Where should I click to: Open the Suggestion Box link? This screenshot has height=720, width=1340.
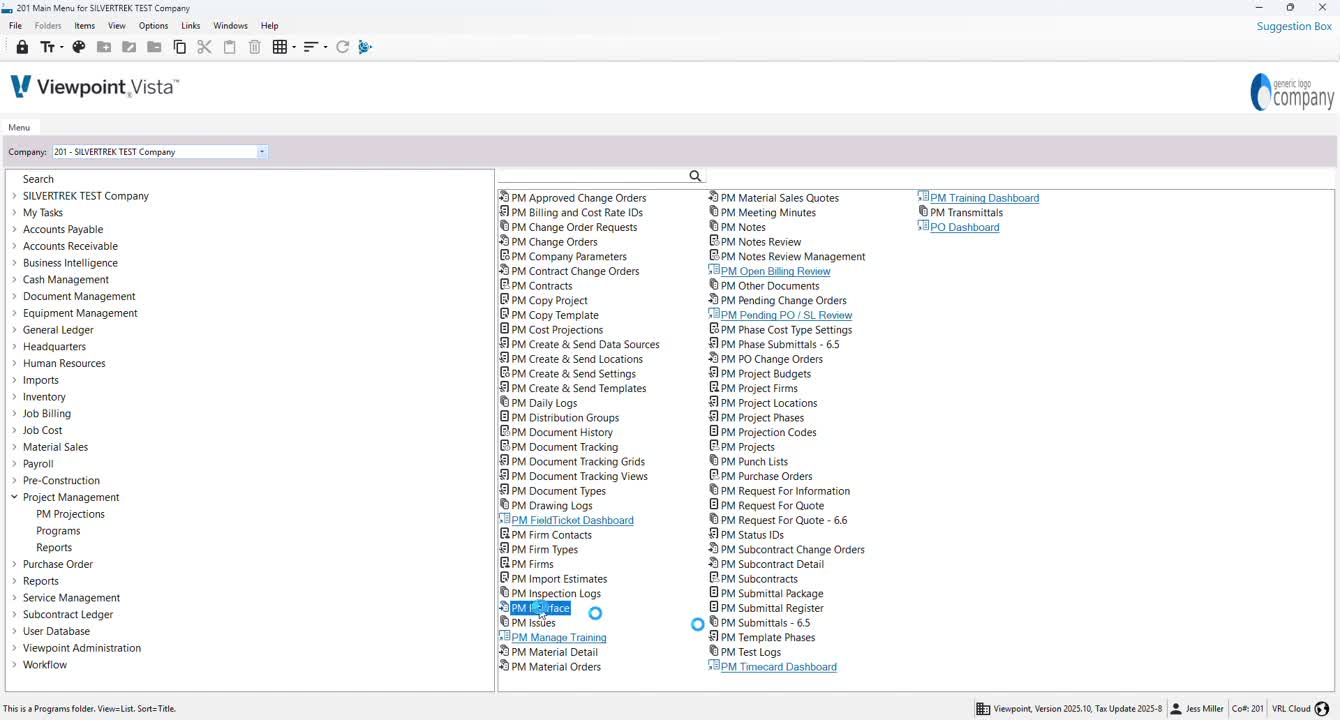coord(1294,26)
